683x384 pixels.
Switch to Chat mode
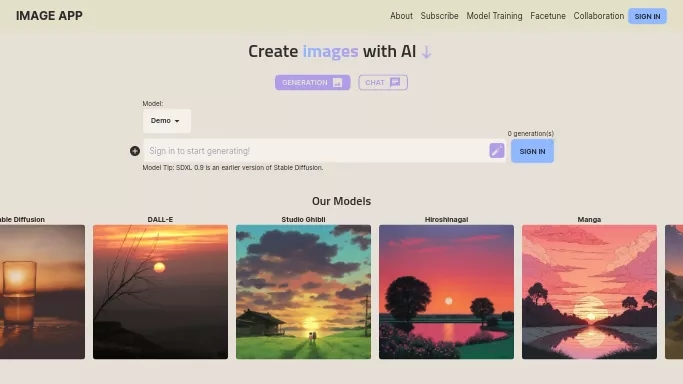[383, 82]
